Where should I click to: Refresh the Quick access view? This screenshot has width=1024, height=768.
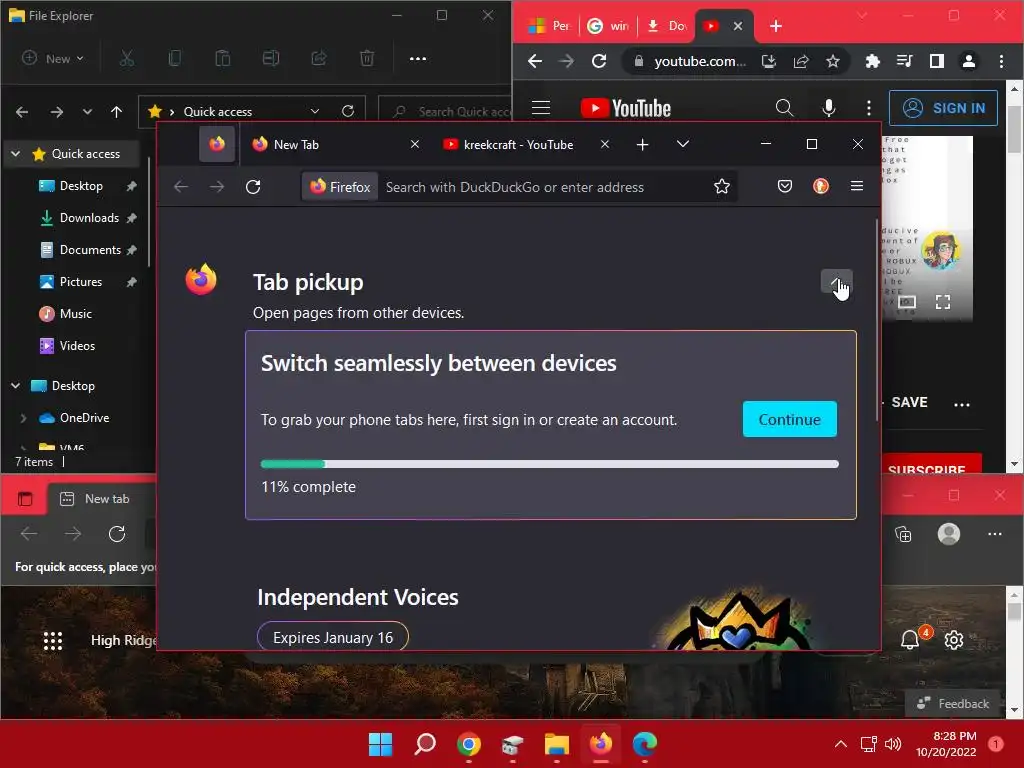point(348,112)
